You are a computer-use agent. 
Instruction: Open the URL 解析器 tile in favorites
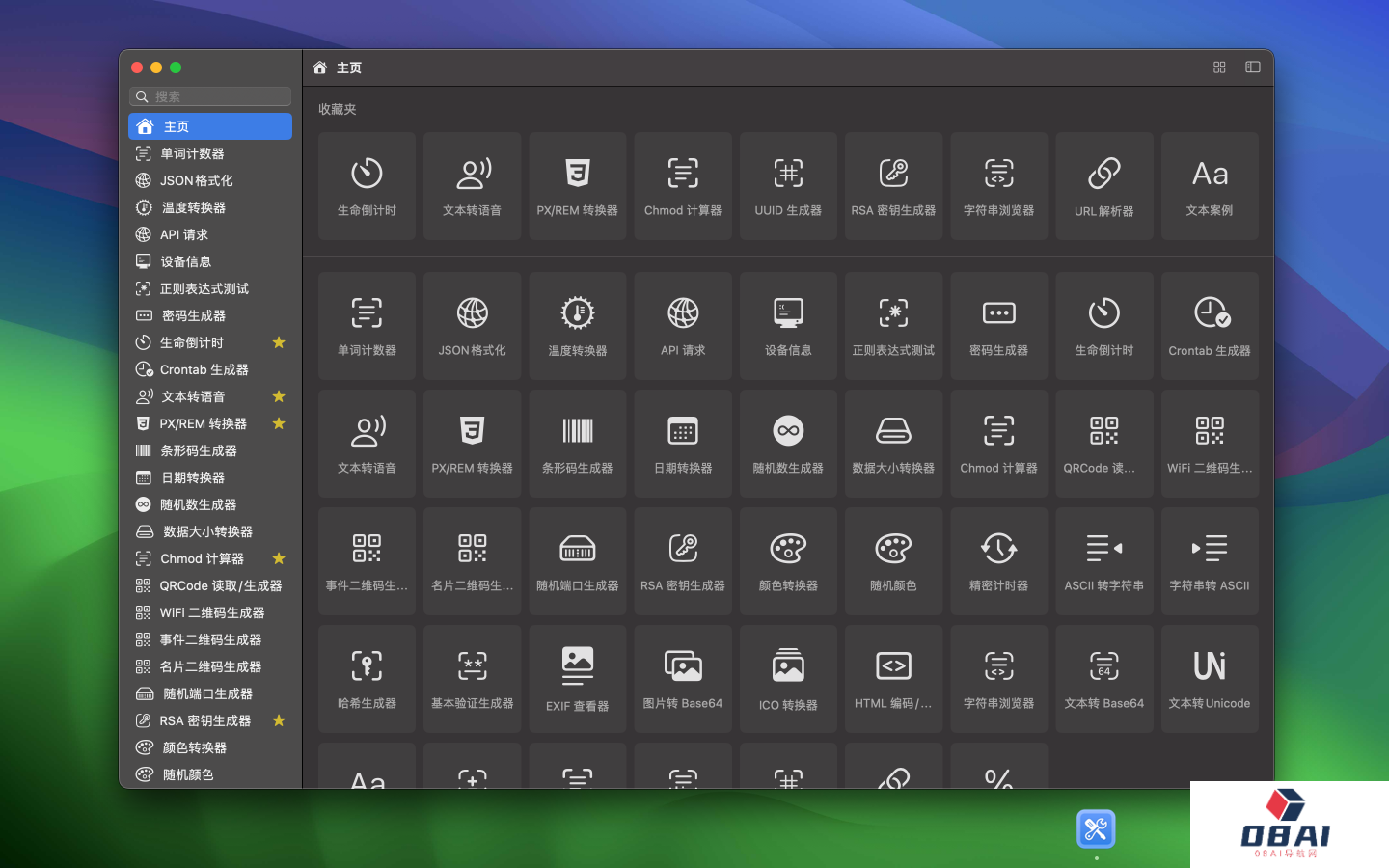[1103, 186]
